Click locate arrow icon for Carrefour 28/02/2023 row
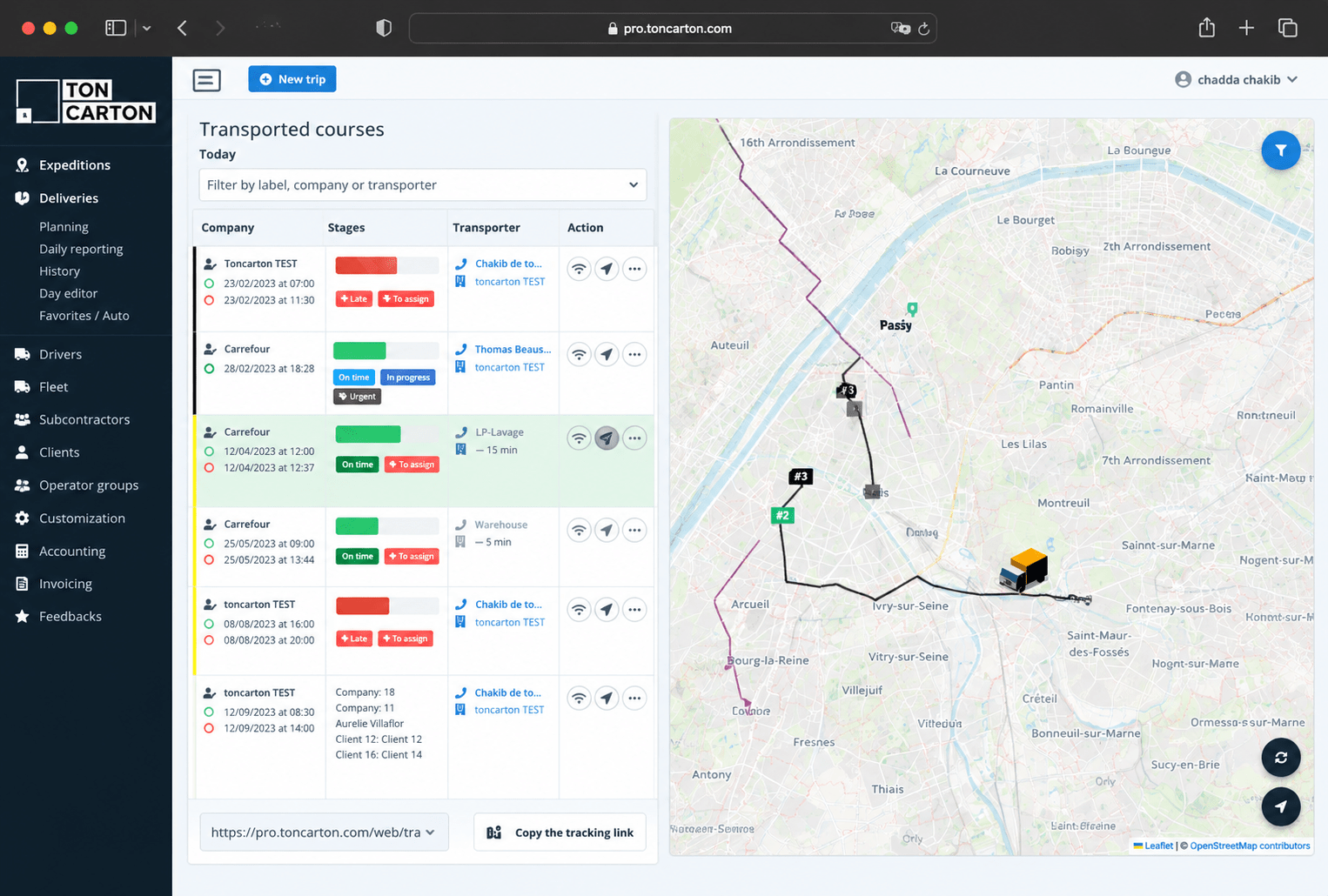1328x896 pixels. tap(607, 354)
